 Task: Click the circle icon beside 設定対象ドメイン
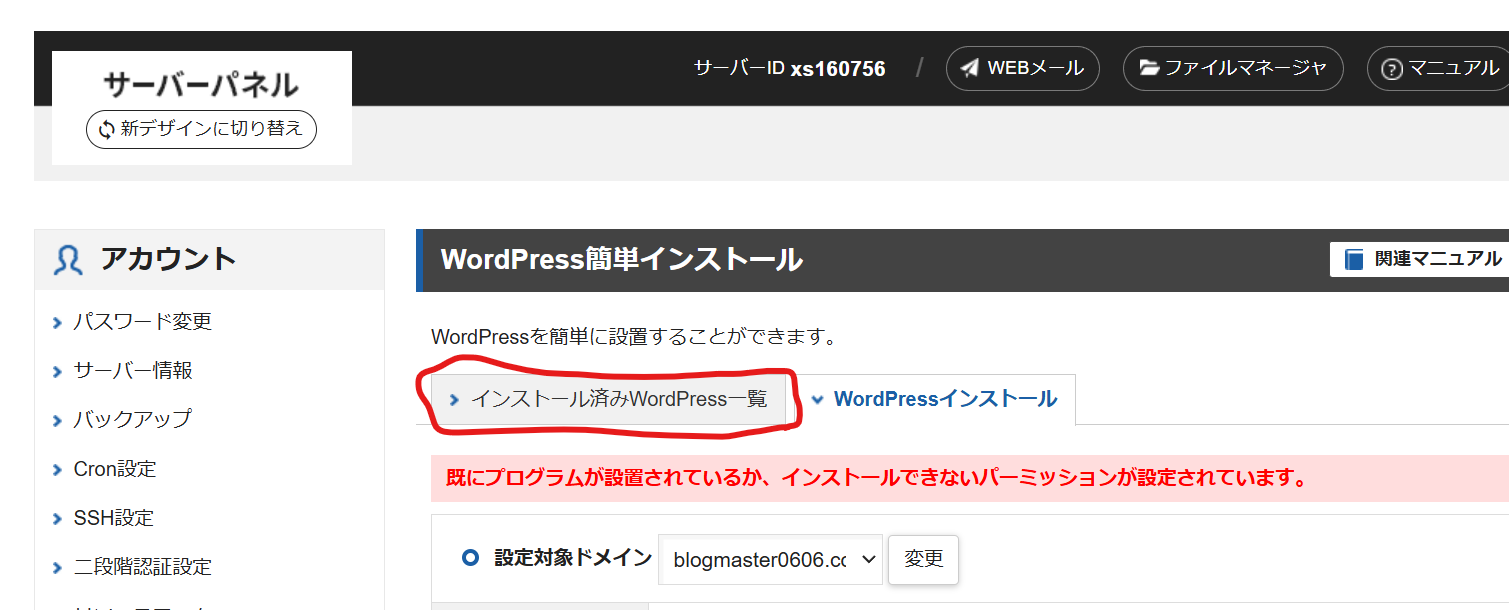pos(471,558)
